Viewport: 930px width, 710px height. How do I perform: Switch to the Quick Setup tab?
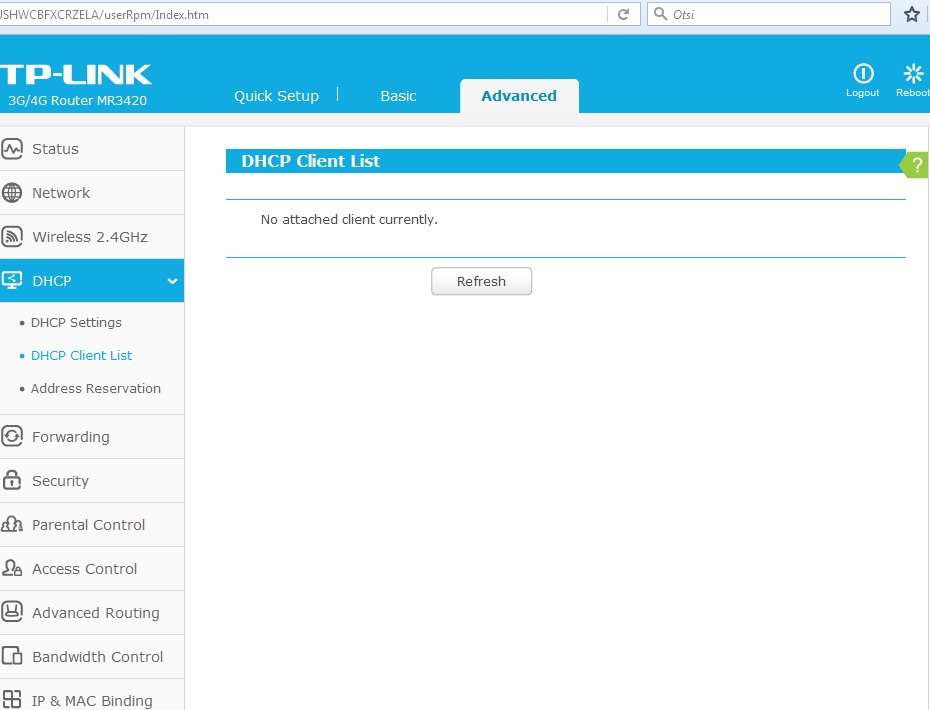click(x=276, y=96)
